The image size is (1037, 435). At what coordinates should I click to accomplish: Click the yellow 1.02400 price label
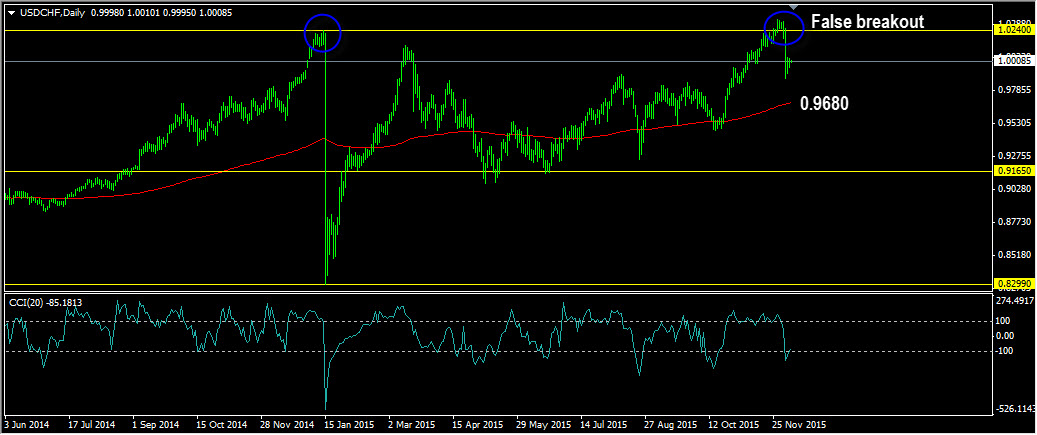[x=1013, y=30]
